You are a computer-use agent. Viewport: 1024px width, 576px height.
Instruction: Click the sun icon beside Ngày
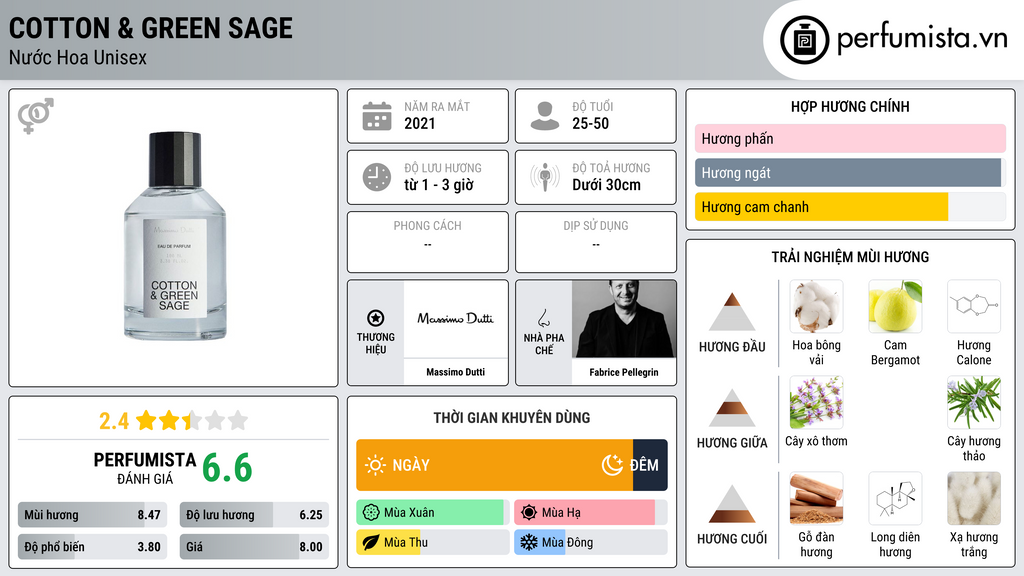point(375,465)
